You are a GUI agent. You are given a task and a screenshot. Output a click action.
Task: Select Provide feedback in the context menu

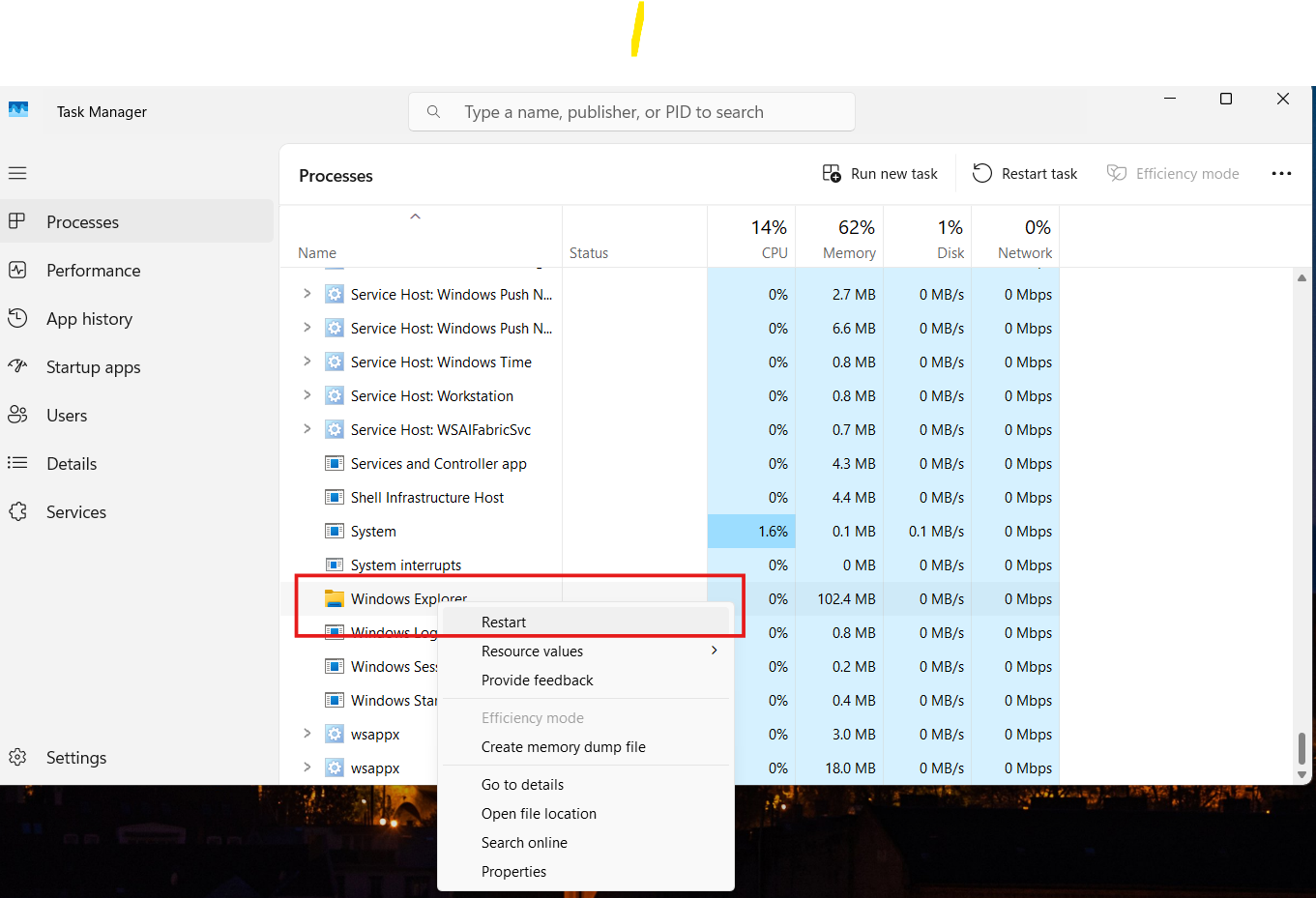[586, 680]
